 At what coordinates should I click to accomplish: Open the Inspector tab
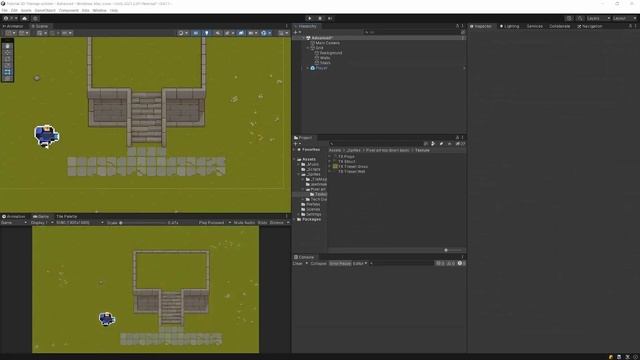481,26
